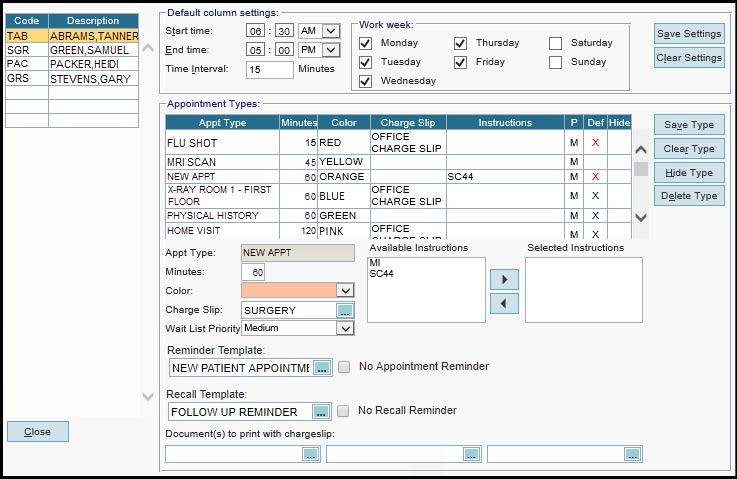The width and height of the screenshot is (737, 479).
Task: Open the Recall Template browse button
Action: 321,411
